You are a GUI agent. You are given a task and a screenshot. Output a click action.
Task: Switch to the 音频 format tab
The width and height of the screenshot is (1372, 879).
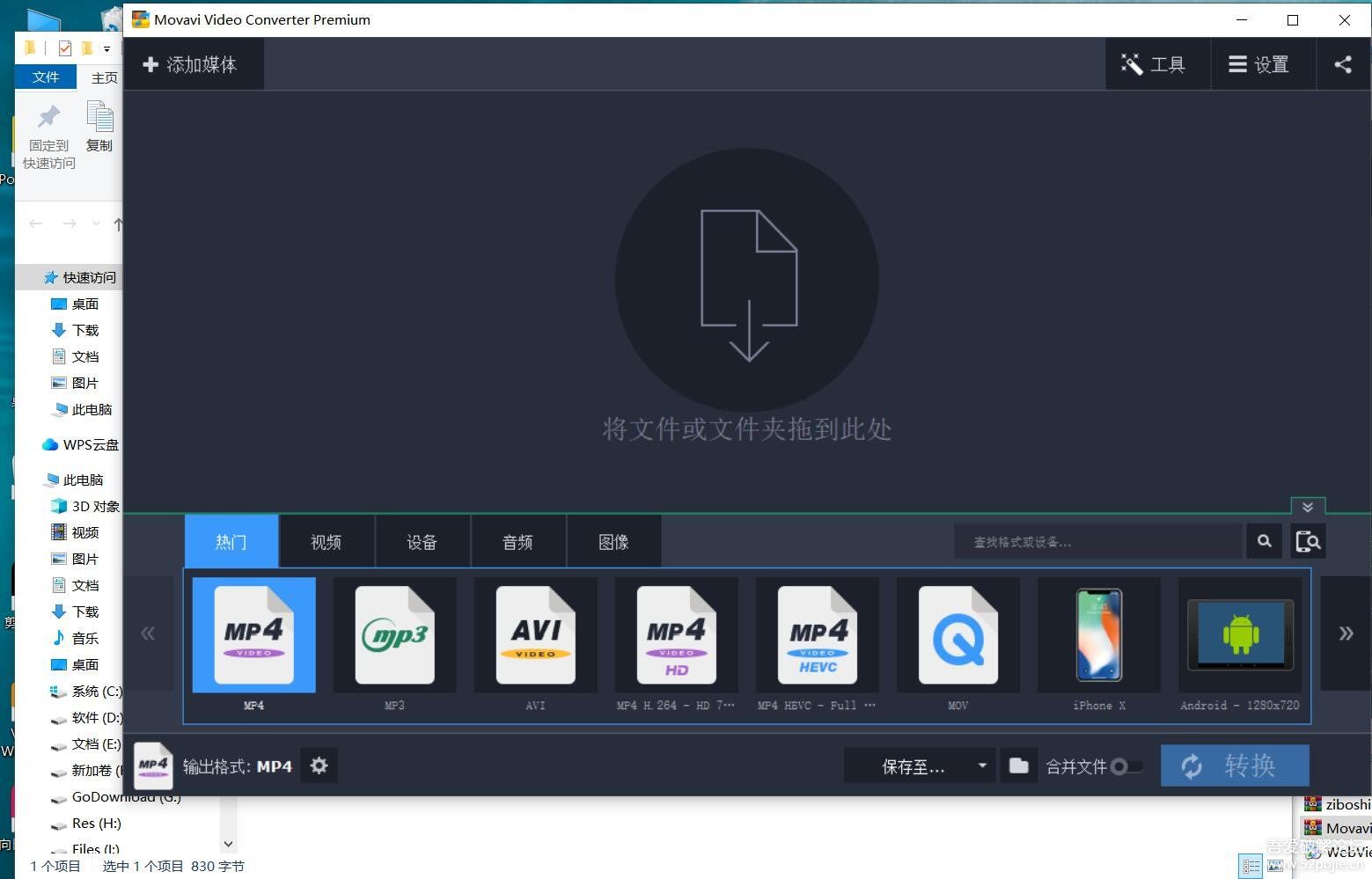517,541
